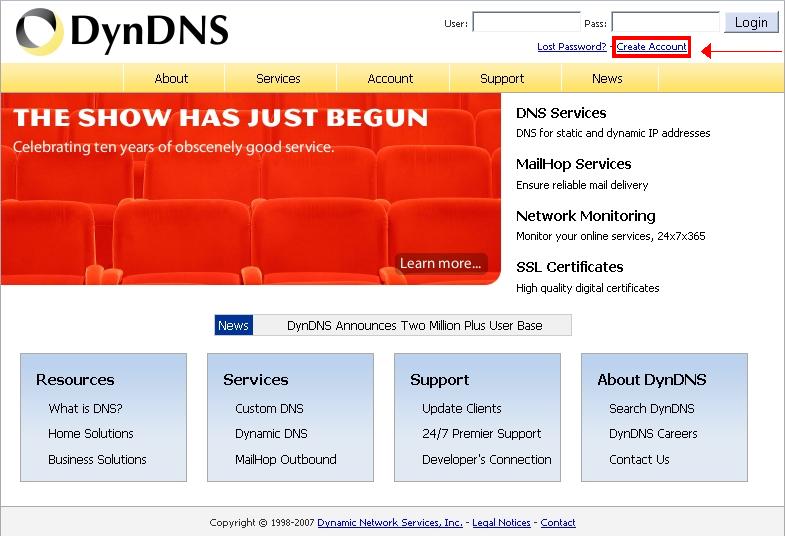Open DNS Services heading link
The width and height of the screenshot is (785, 536).
[561, 113]
